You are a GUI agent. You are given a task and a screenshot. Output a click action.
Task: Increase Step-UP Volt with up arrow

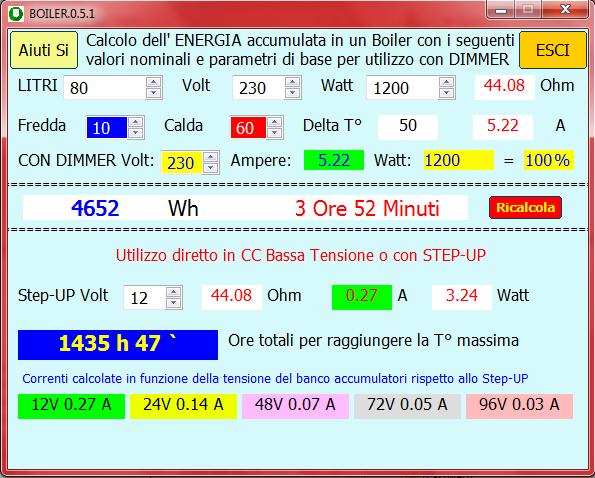click(x=174, y=292)
